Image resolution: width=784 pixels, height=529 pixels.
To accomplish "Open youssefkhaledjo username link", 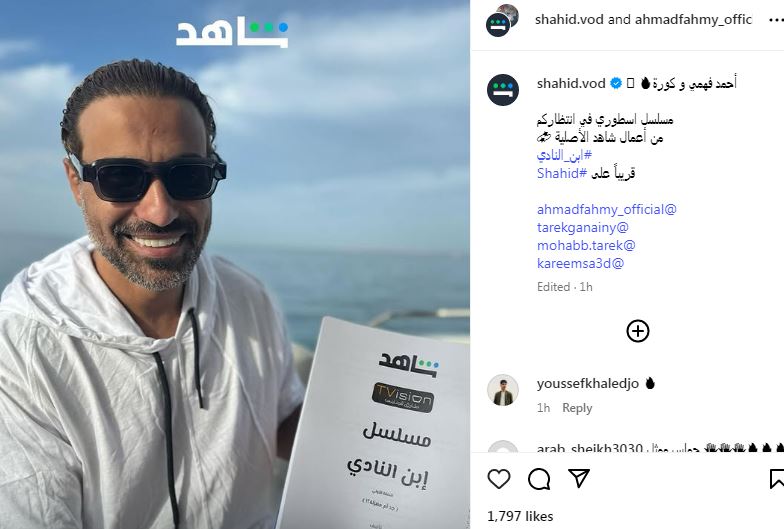I will click(588, 384).
